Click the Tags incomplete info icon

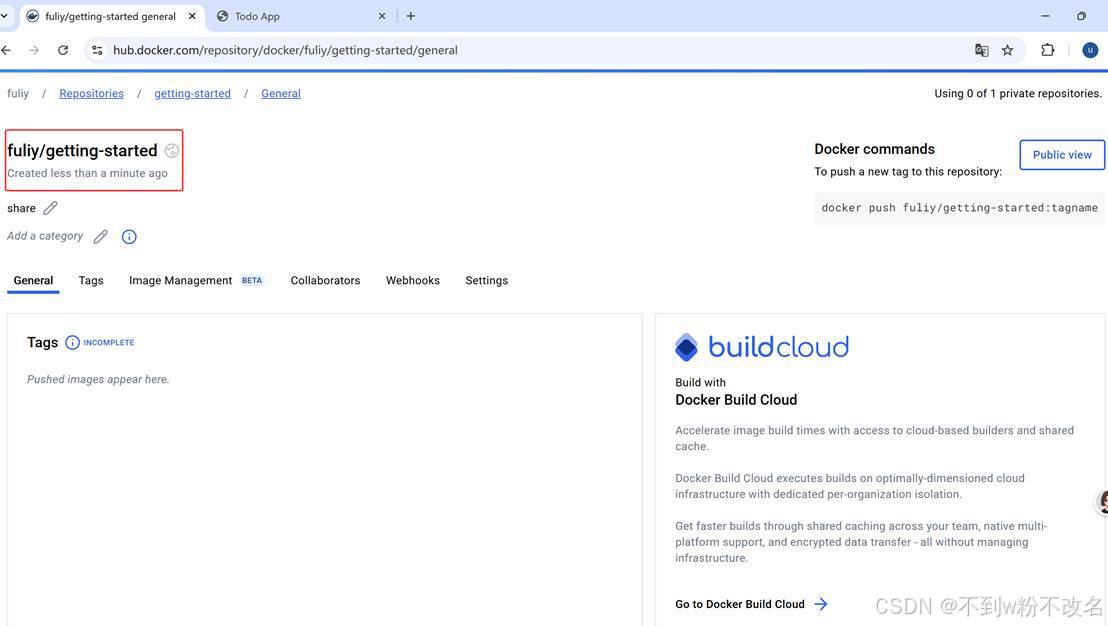(x=72, y=343)
